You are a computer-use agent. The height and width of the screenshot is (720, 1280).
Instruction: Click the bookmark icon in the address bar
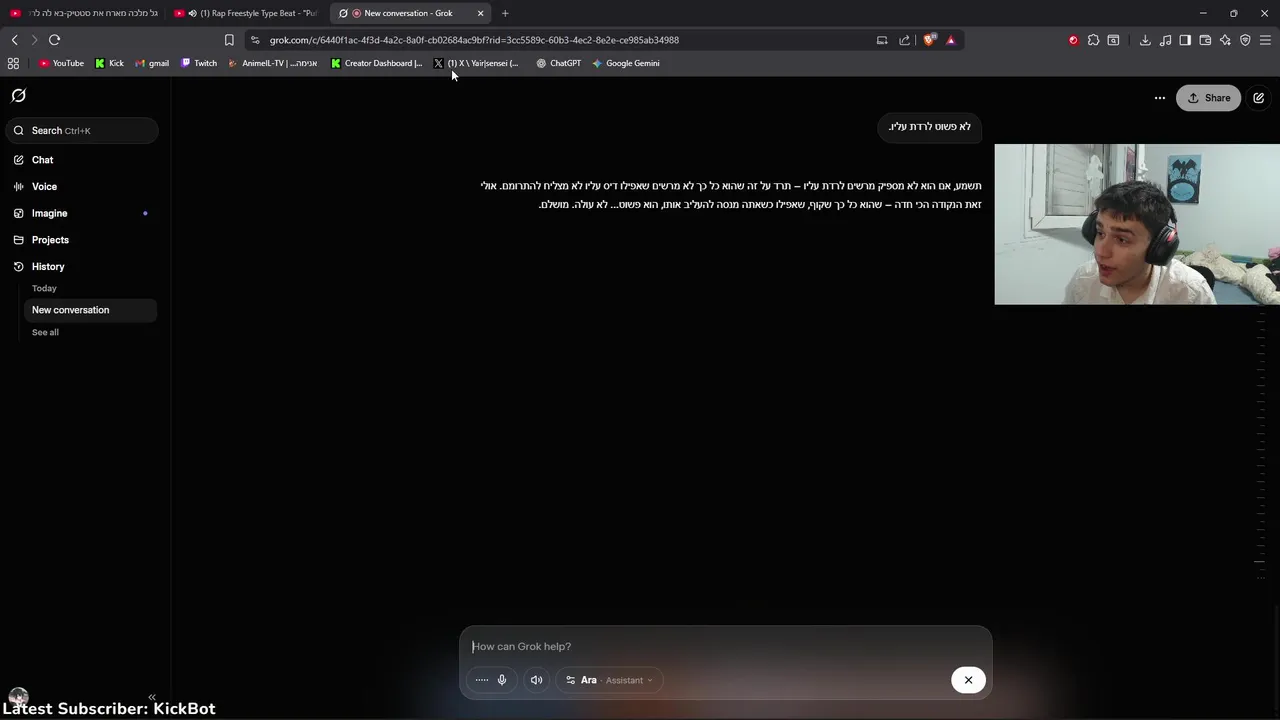click(x=229, y=40)
